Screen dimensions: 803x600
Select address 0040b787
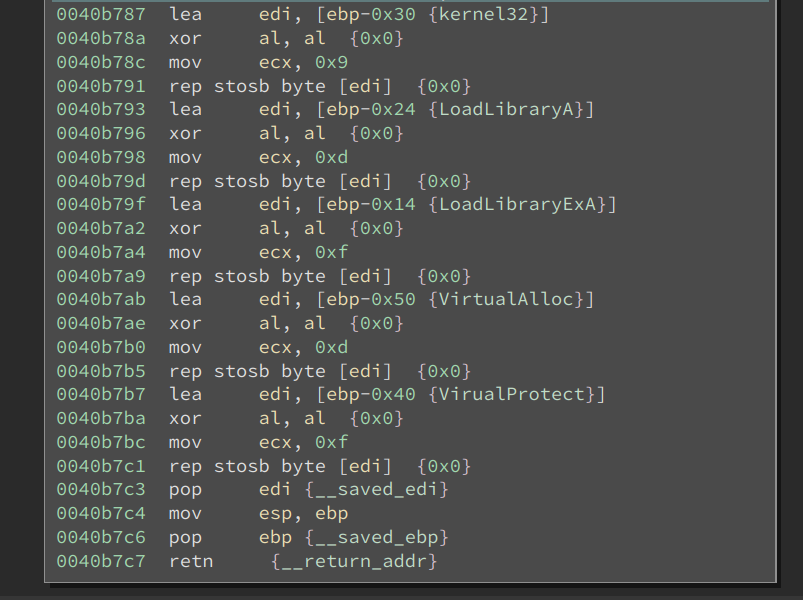point(100,14)
